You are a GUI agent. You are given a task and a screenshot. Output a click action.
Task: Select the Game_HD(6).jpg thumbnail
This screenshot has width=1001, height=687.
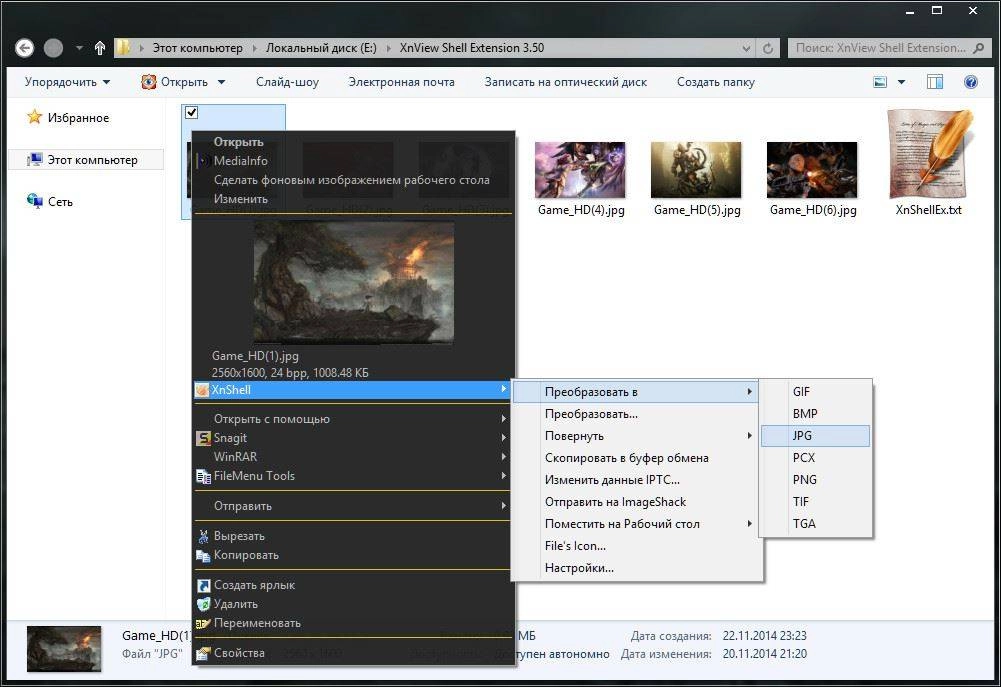[812, 170]
